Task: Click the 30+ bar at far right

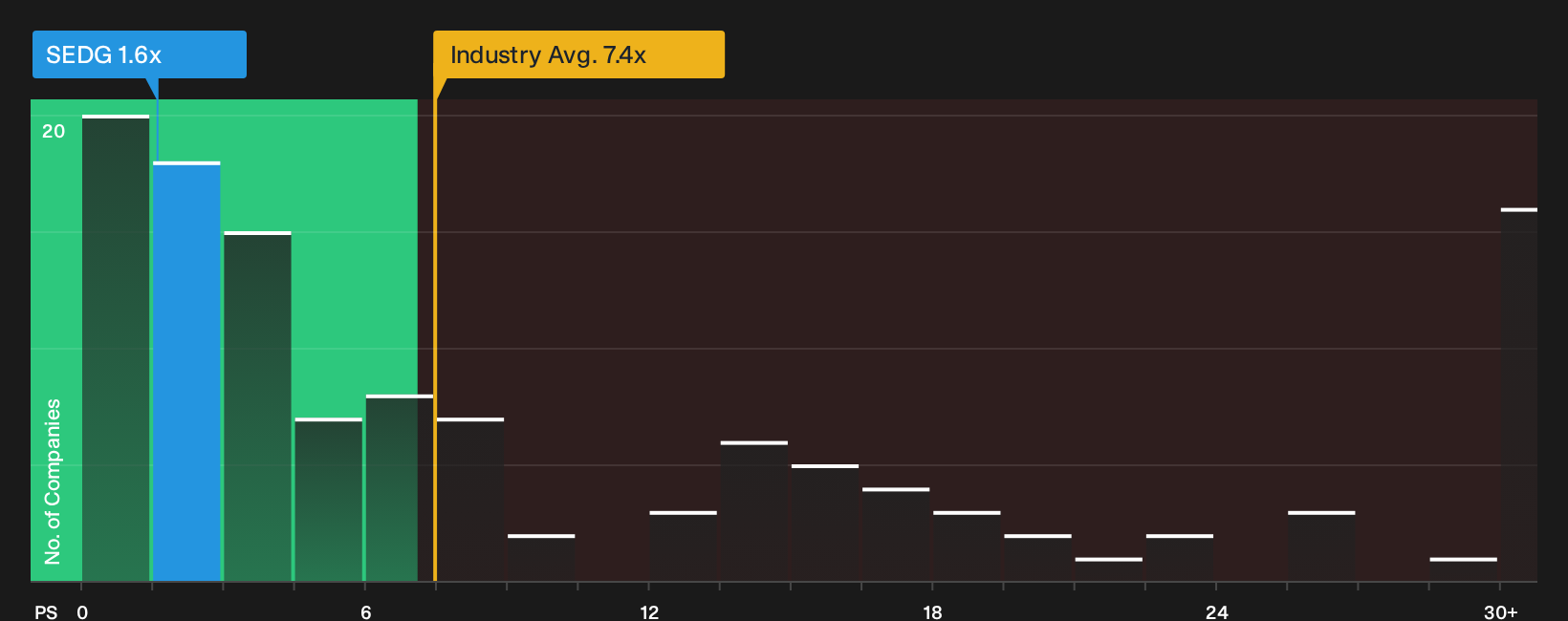Action: [x=1519, y=395]
